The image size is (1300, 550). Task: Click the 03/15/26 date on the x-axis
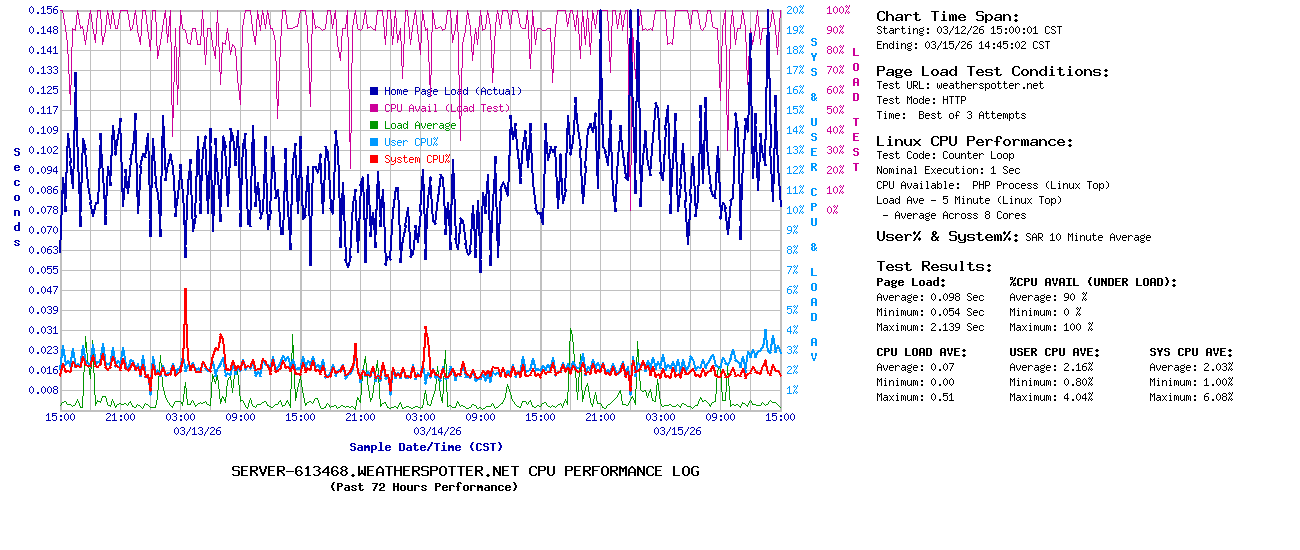[677, 431]
